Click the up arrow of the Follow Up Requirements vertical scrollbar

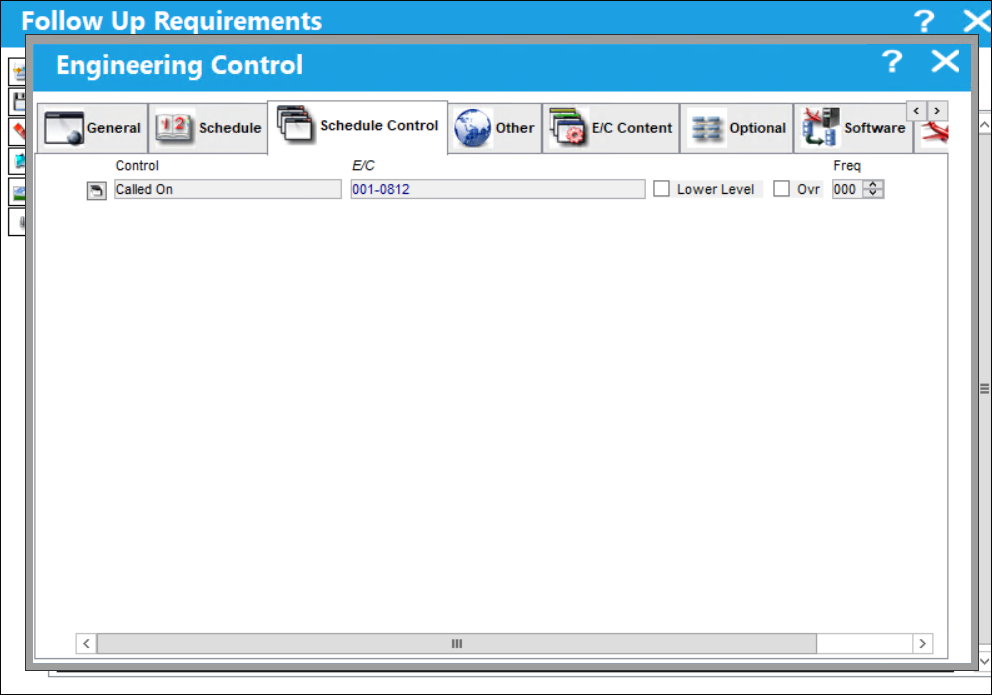[x=985, y=125]
